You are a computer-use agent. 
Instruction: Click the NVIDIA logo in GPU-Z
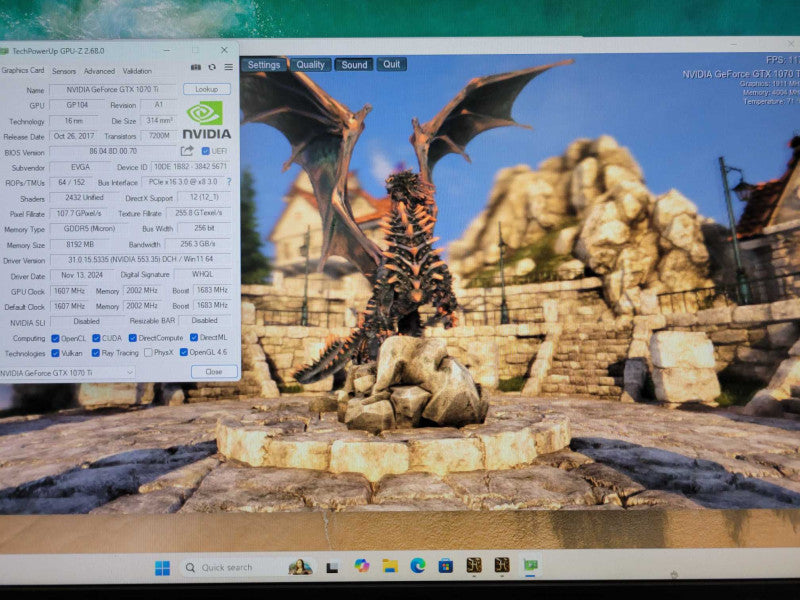[206, 120]
